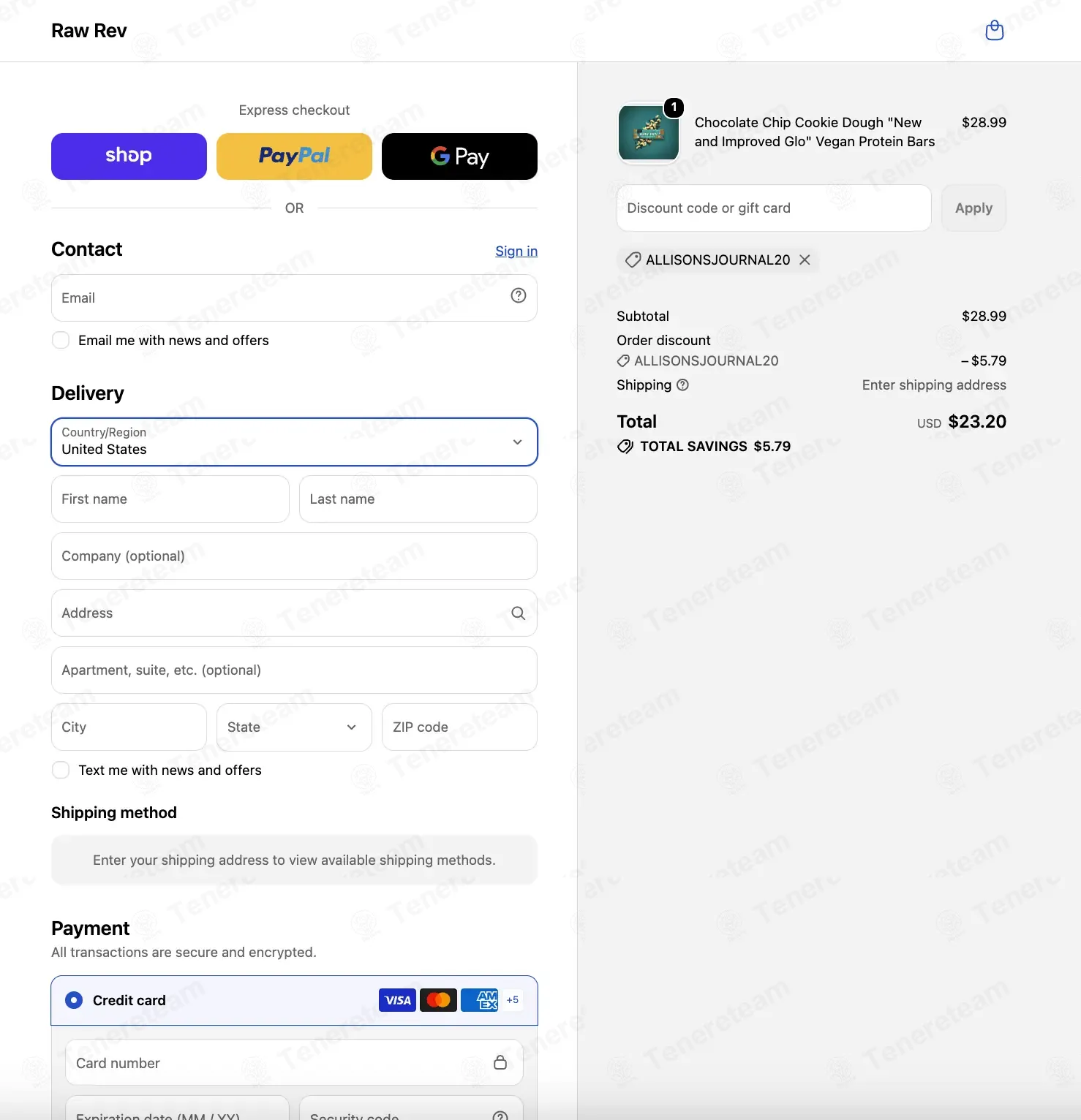Viewport: 1081px width, 1120px height.
Task: Check Text me with news and offers
Action: (61, 770)
